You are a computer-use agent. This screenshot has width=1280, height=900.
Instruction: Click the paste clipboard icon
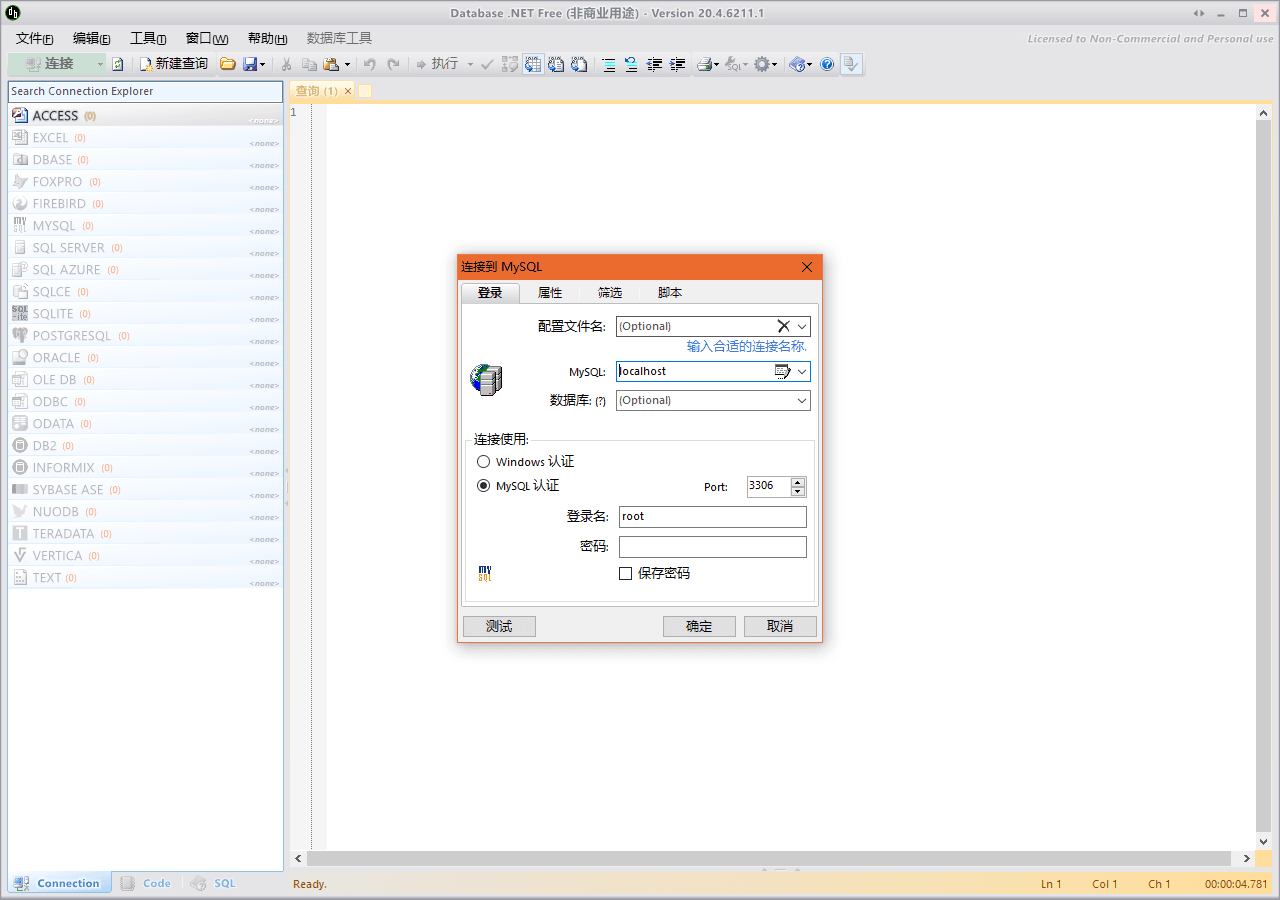(331, 64)
